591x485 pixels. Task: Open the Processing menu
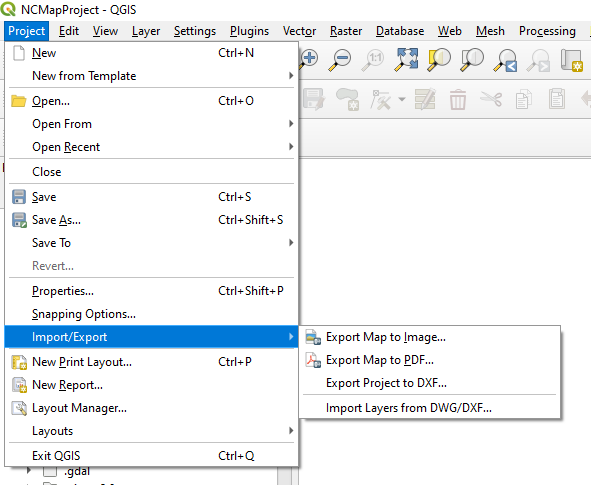547,31
